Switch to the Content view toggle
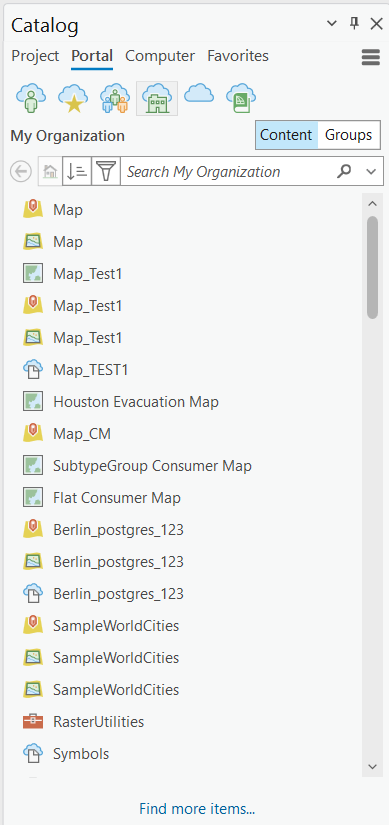This screenshot has height=825, width=389. coord(286,135)
